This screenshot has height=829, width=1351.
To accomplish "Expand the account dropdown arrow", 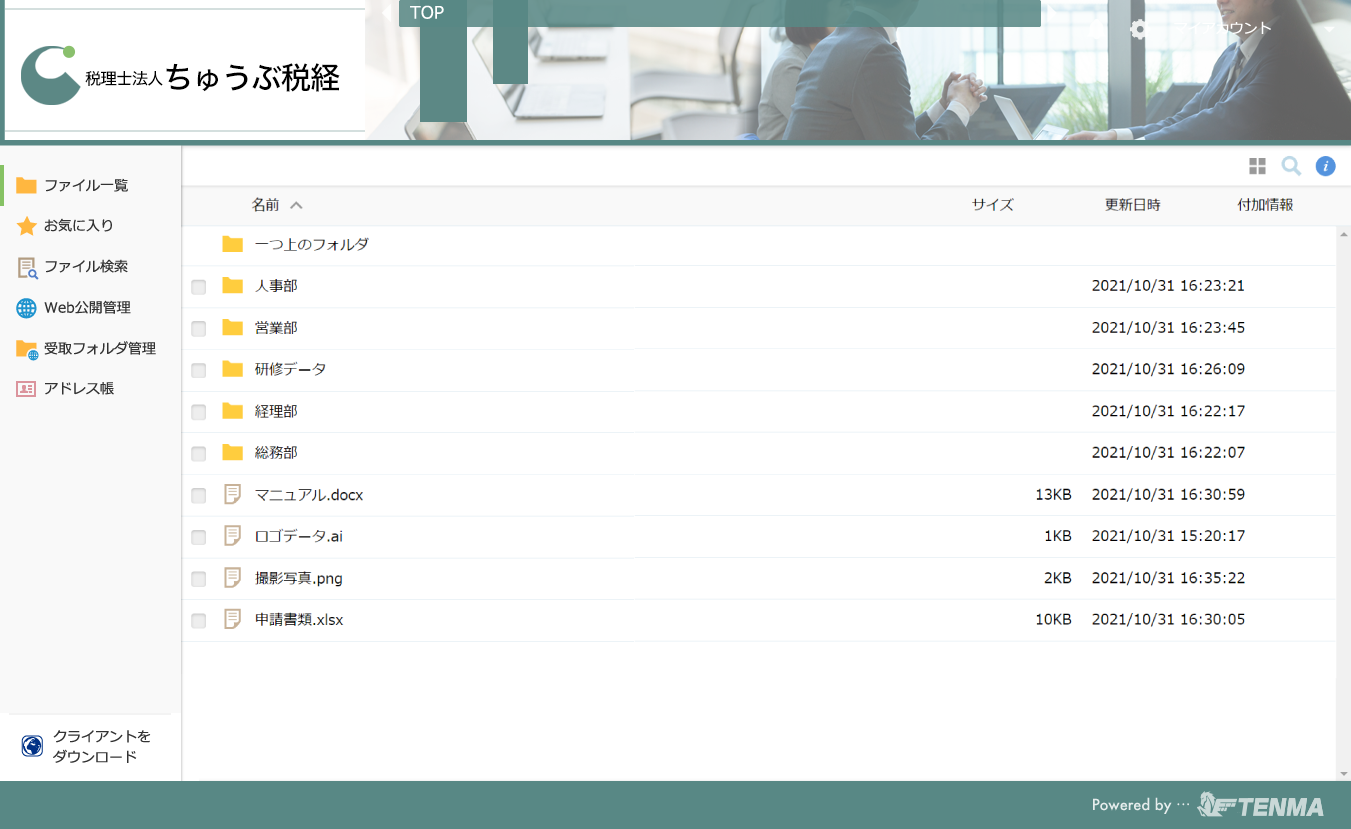I will click(1329, 29).
